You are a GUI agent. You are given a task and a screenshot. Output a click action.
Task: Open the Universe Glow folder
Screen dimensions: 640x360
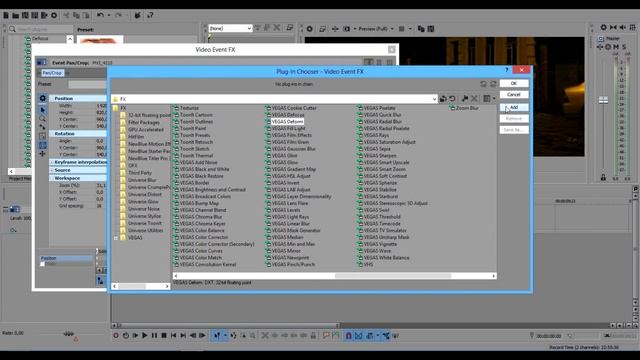[x=143, y=202]
